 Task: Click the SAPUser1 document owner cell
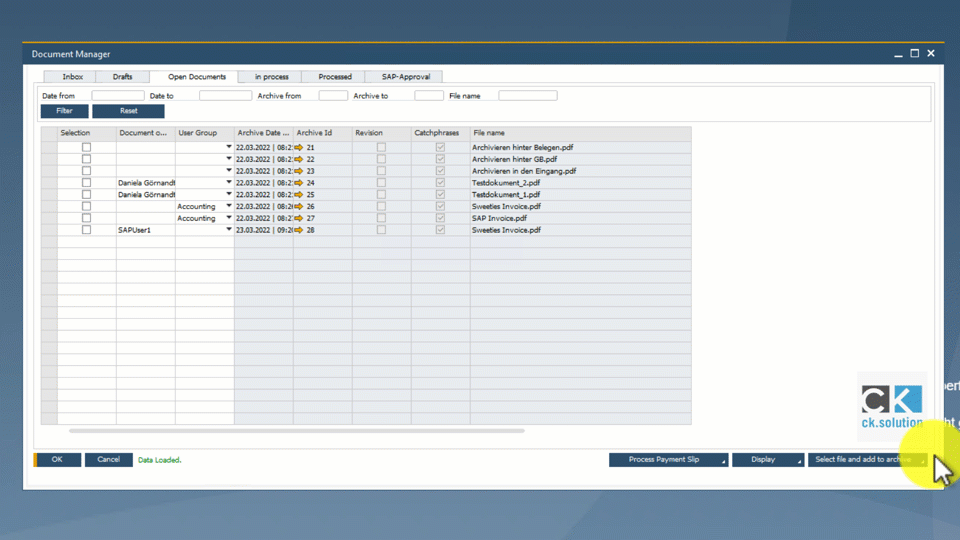(146, 230)
